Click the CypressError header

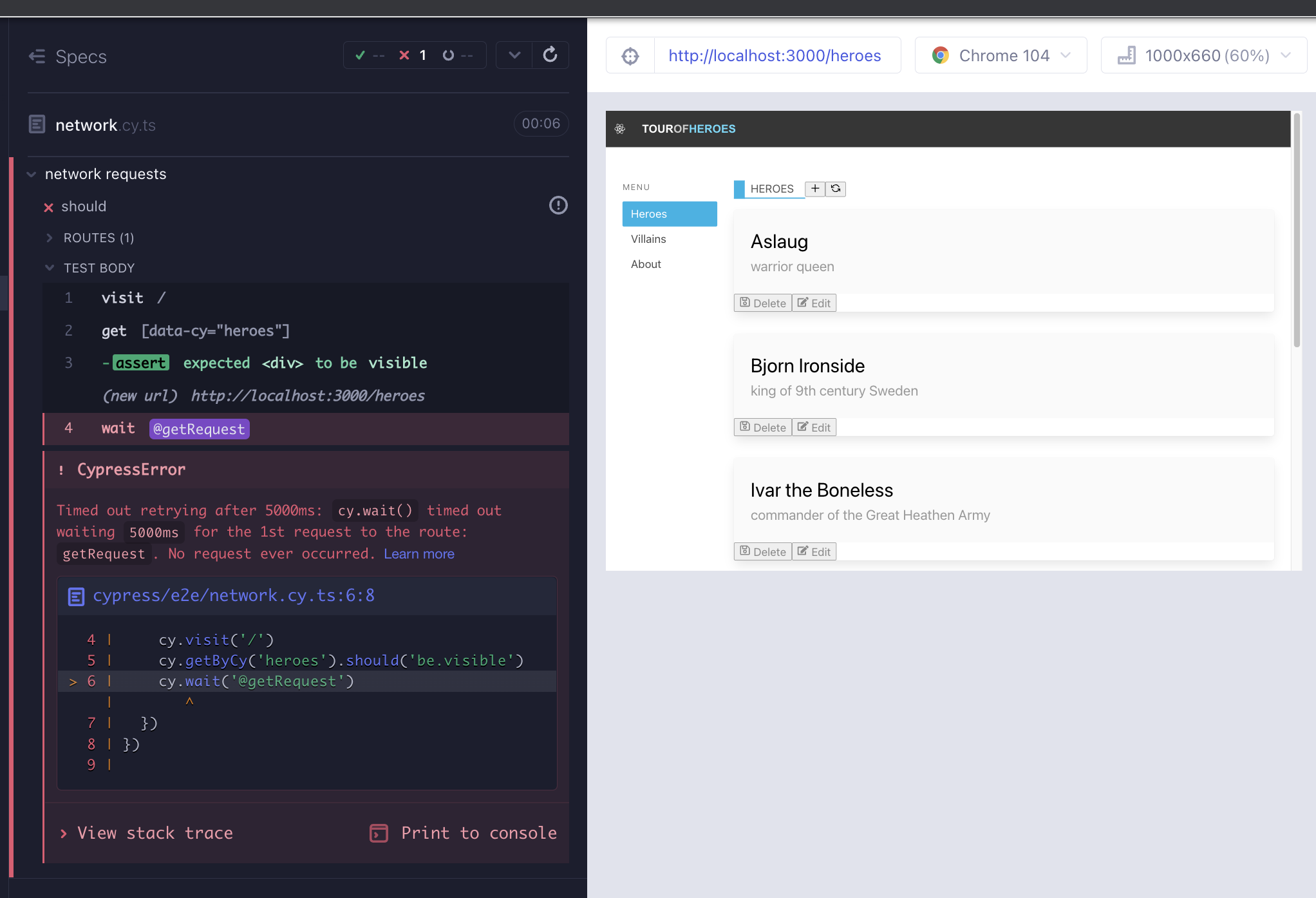coord(306,470)
